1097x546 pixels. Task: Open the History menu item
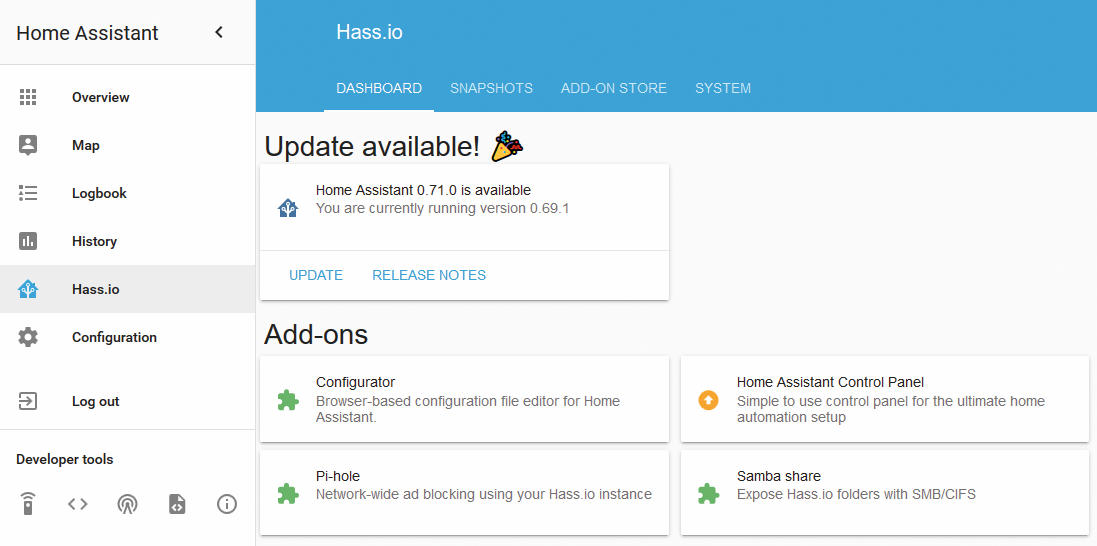pyautogui.click(x=127, y=242)
